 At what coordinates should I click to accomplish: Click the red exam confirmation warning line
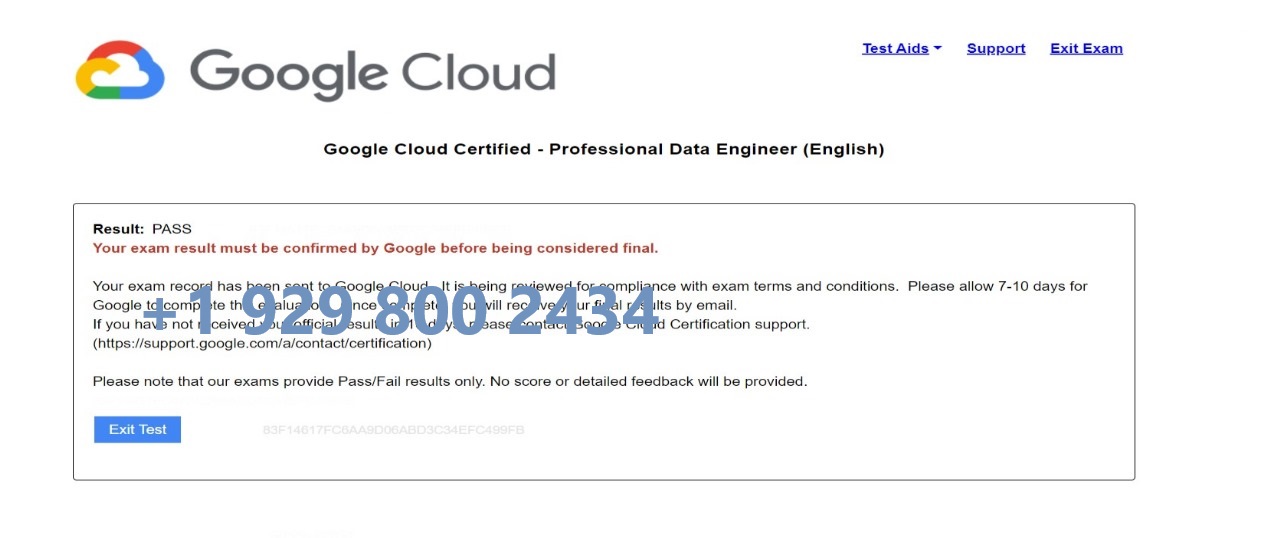pyautogui.click(x=375, y=248)
